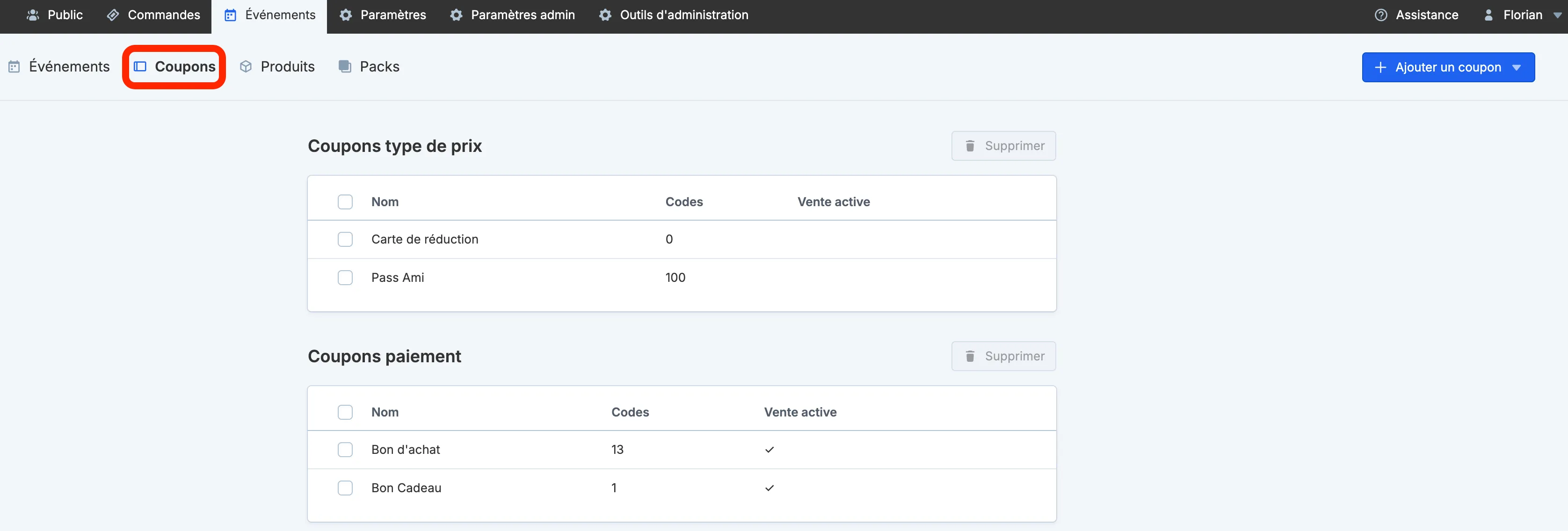
Task: Click the Outils d'administration gear icon
Action: click(x=605, y=15)
